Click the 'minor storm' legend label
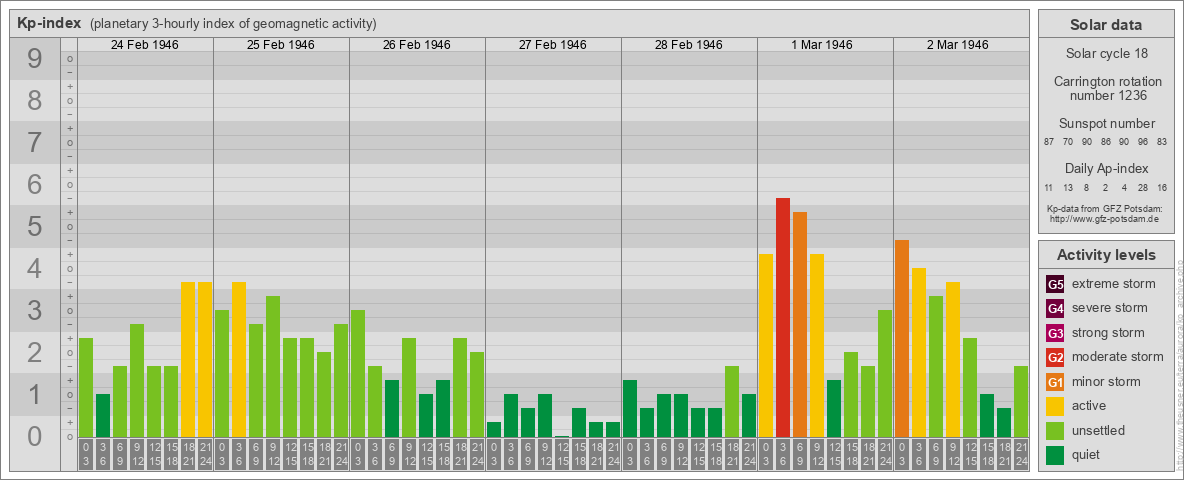Screen dimensions: 1184x480 [1106, 381]
